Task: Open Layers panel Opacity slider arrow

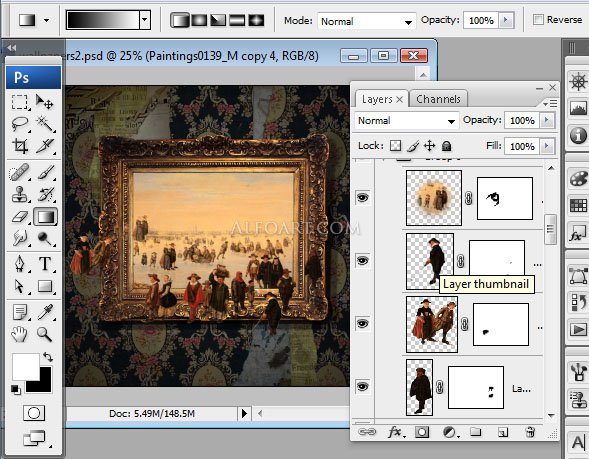Action: coord(547,120)
